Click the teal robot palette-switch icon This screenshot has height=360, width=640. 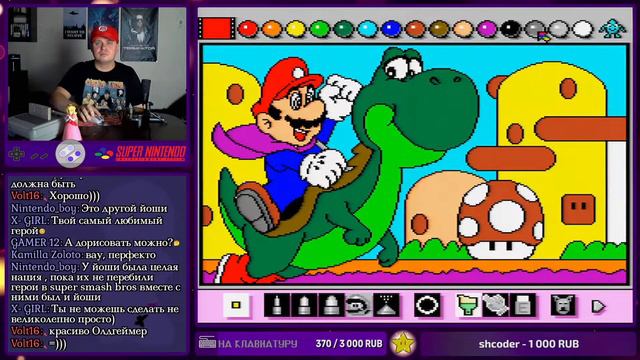(612, 29)
